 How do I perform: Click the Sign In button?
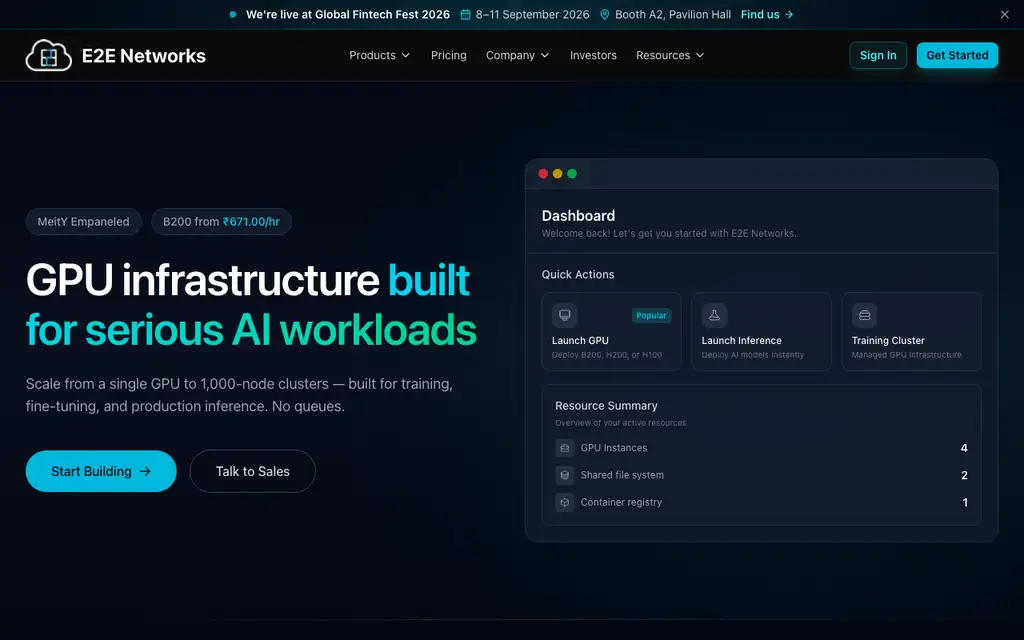pyautogui.click(x=878, y=56)
